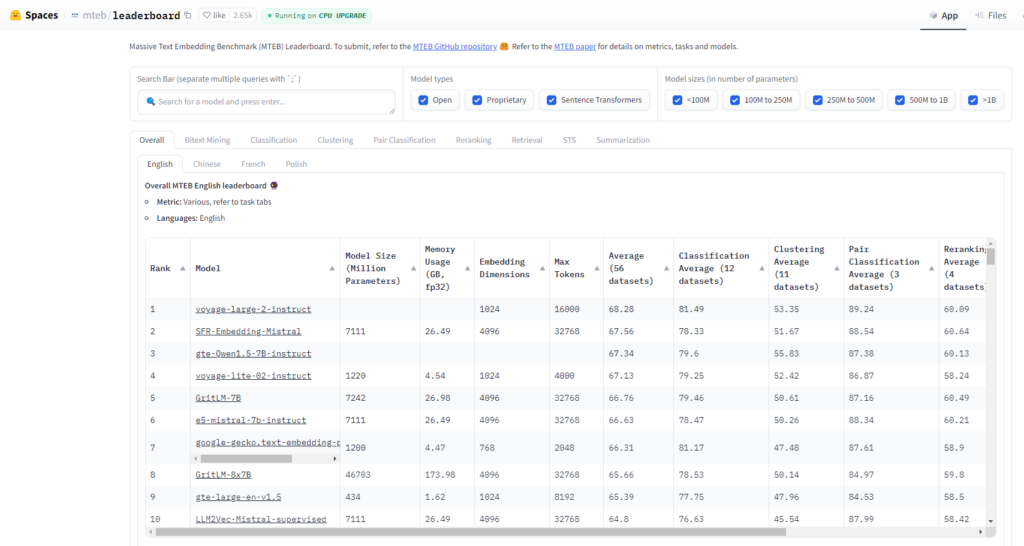Open GritLM-8x7B model link
Screen dimensions: 1024x546
point(223,475)
